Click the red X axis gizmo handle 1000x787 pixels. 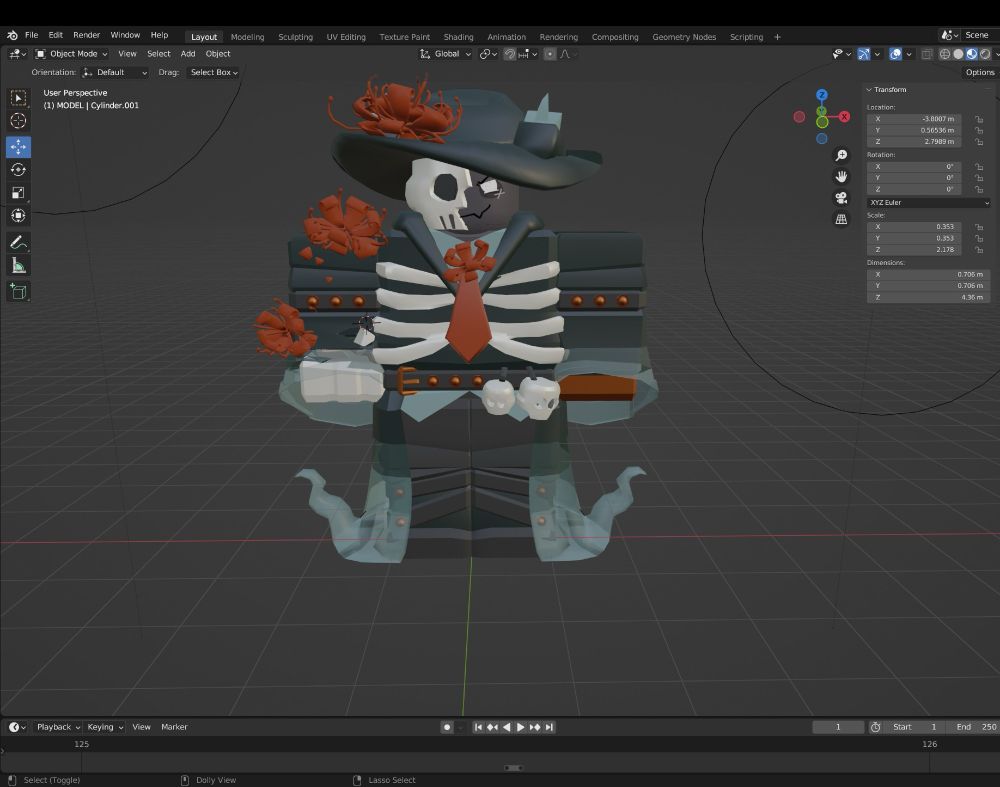tap(844, 117)
